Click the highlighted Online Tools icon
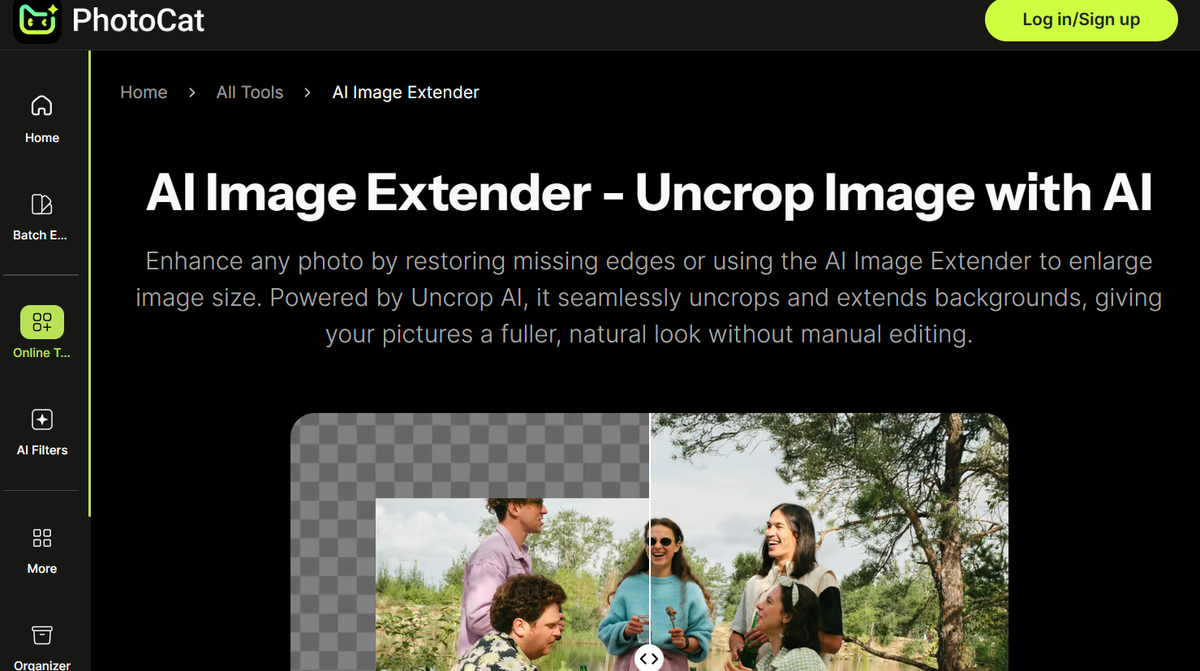 tap(41, 320)
